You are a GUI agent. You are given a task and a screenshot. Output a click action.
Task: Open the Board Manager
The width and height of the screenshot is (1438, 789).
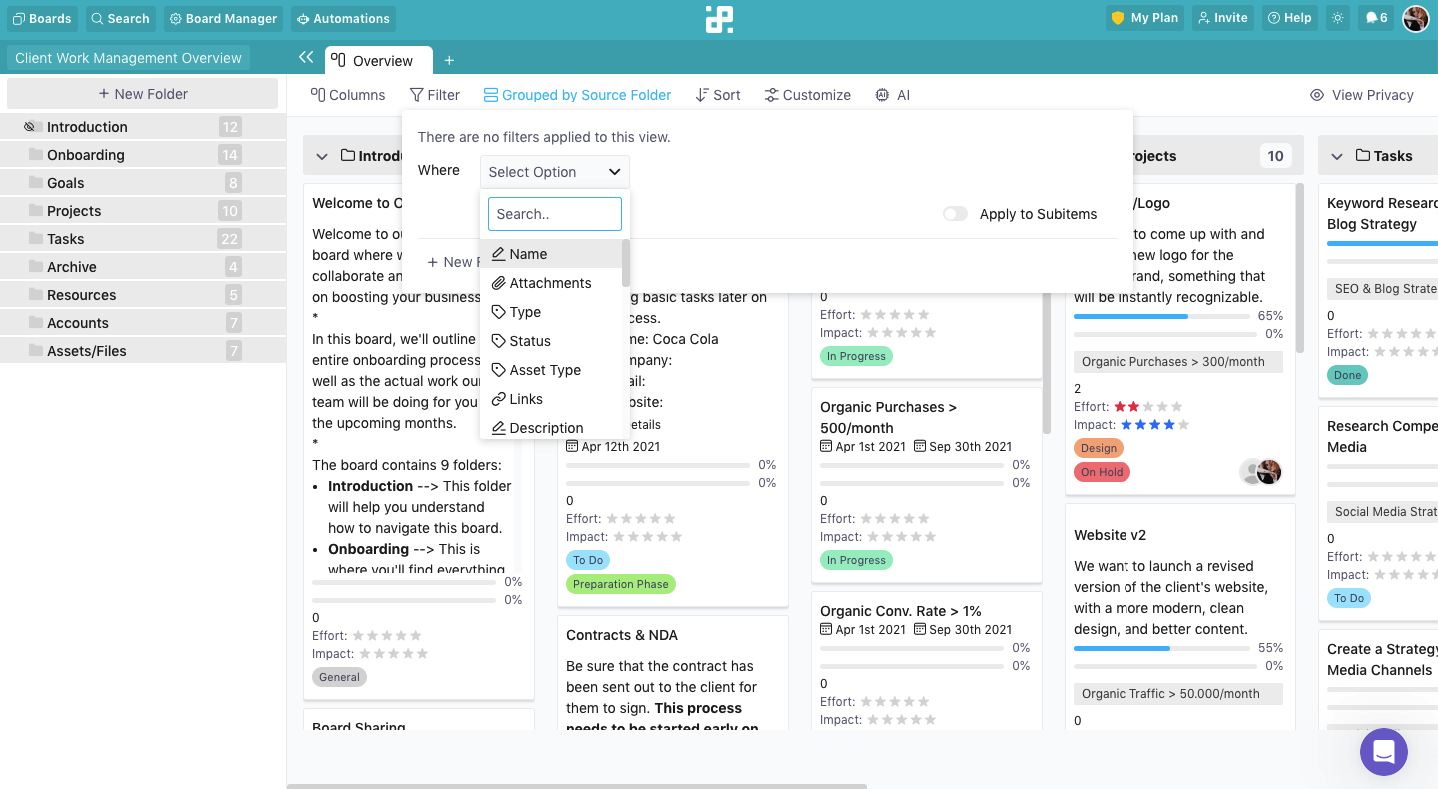224,18
